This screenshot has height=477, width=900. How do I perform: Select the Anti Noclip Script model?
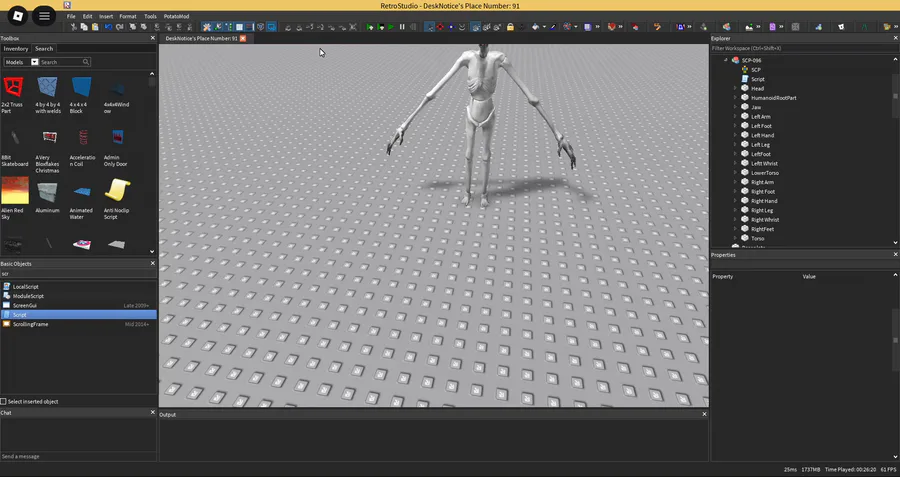point(117,198)
